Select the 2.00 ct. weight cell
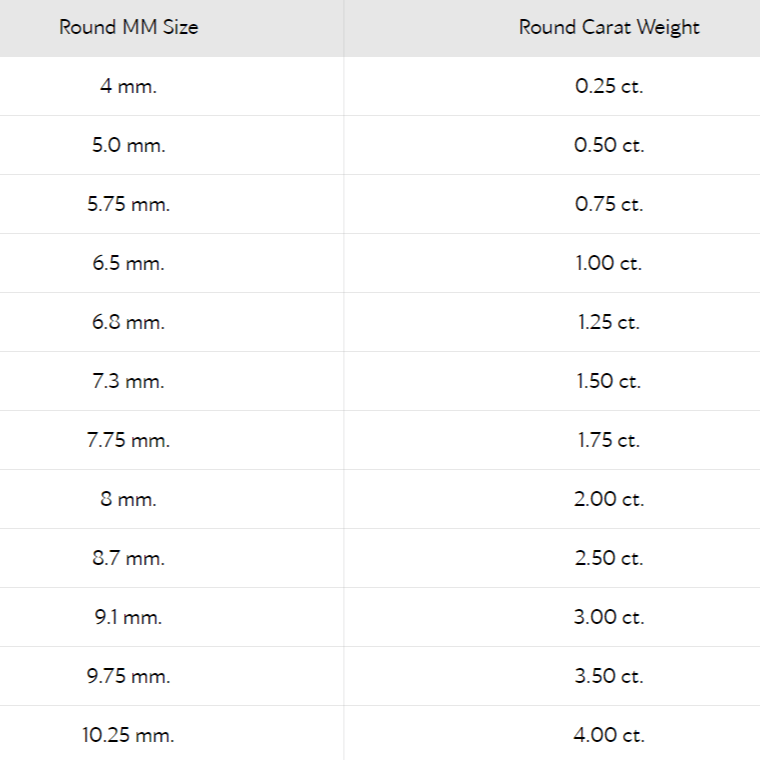 (609, 499)
